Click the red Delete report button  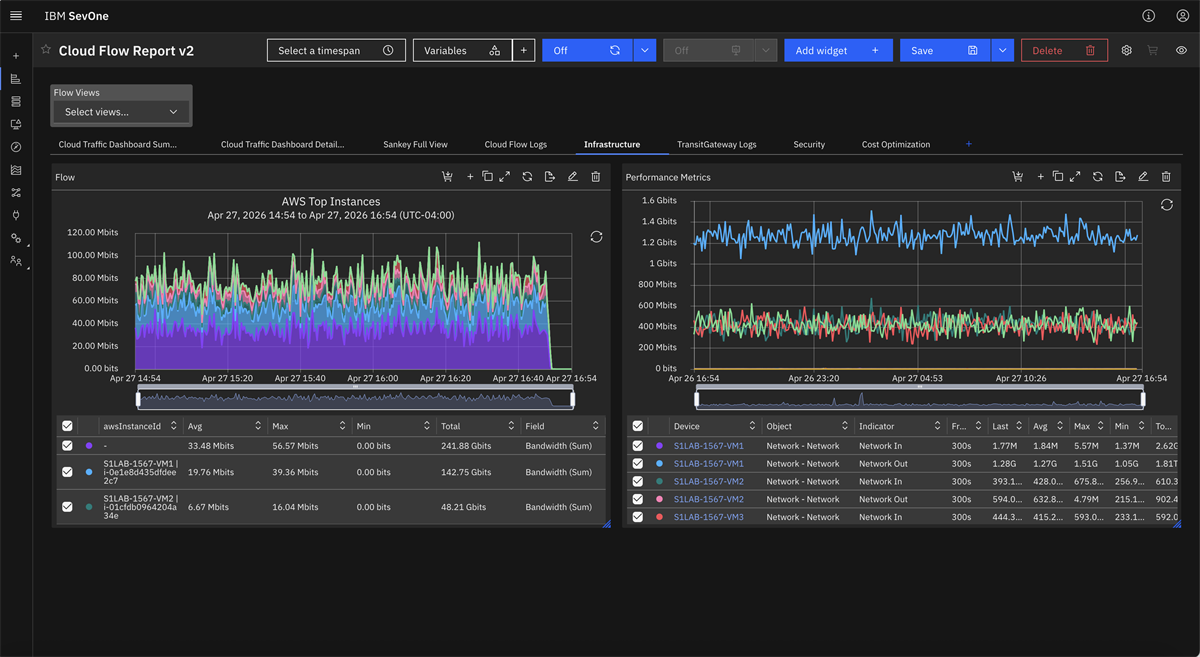[1064, 50]
